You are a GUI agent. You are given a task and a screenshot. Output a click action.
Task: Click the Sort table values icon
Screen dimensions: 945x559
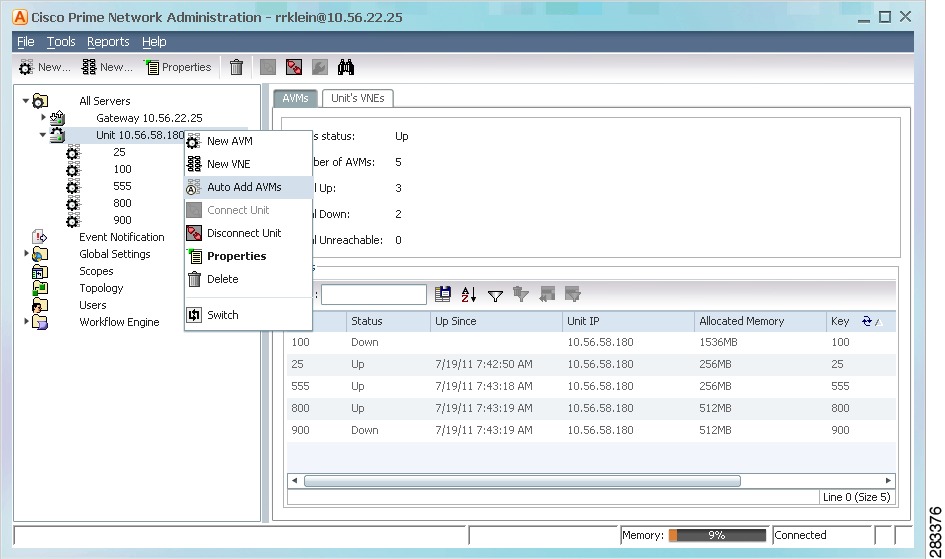[469, 295]
